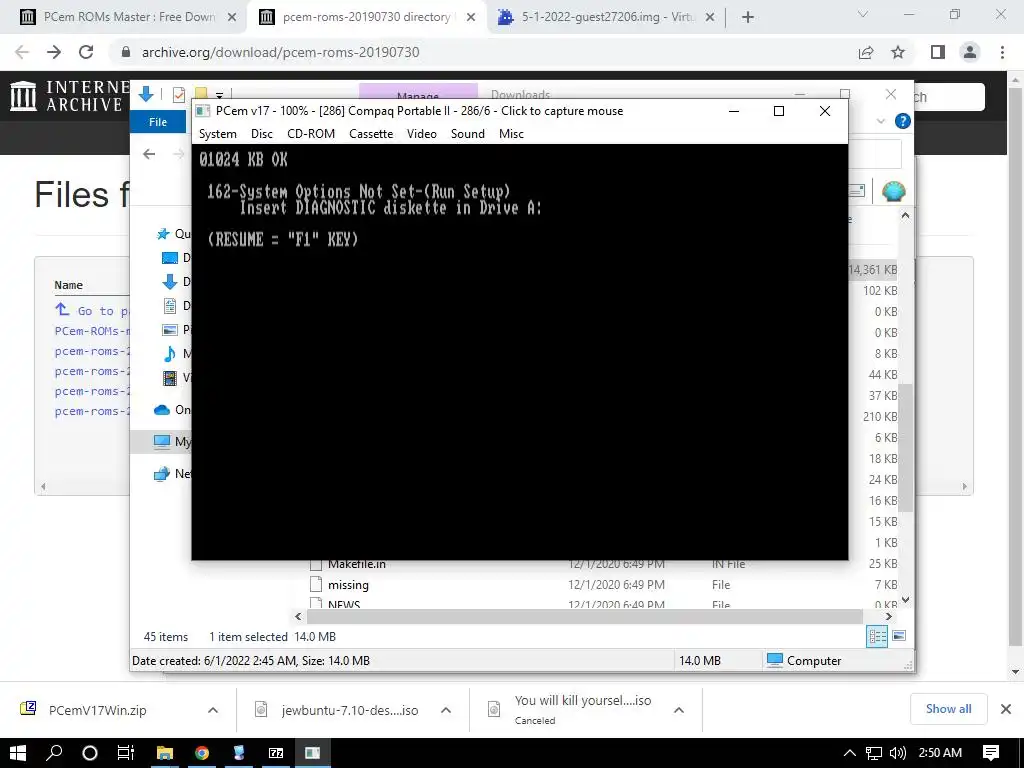Viewport: 1024px width, 768px height.
Task: Go back in Chrome history
Action: tap(22, 52)
